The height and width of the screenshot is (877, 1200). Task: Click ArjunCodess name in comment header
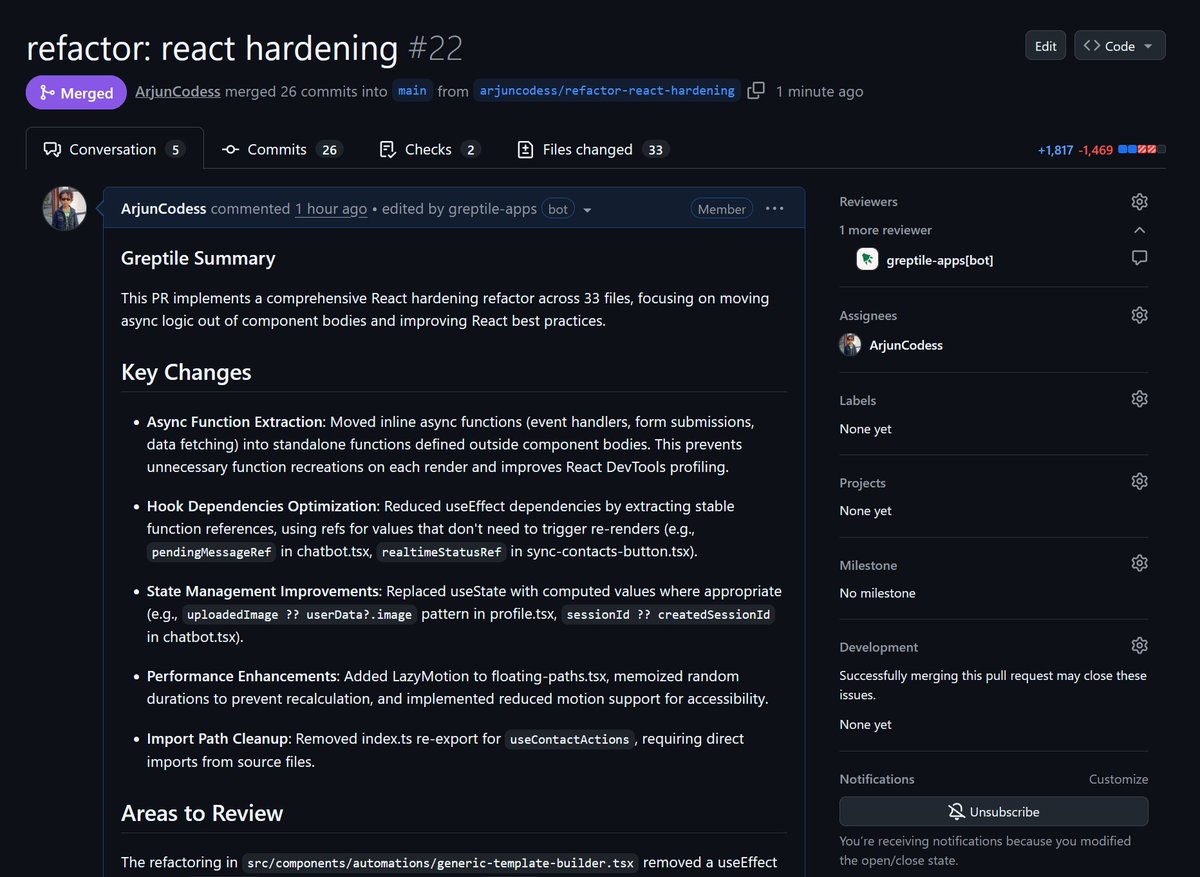(x=163, y=209)
